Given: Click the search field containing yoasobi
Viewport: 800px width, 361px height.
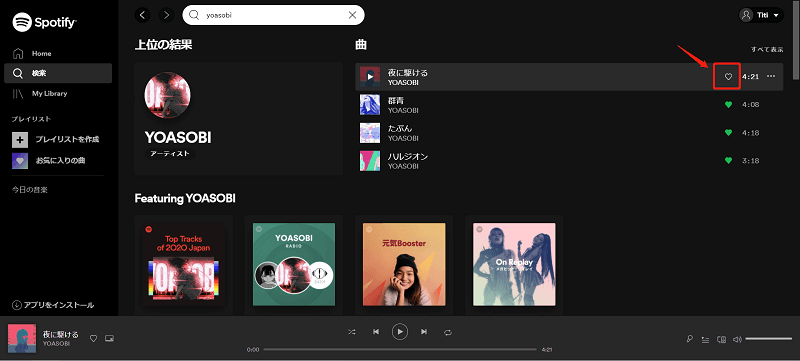Looking at the screenshot, I should tap(273, 15).
